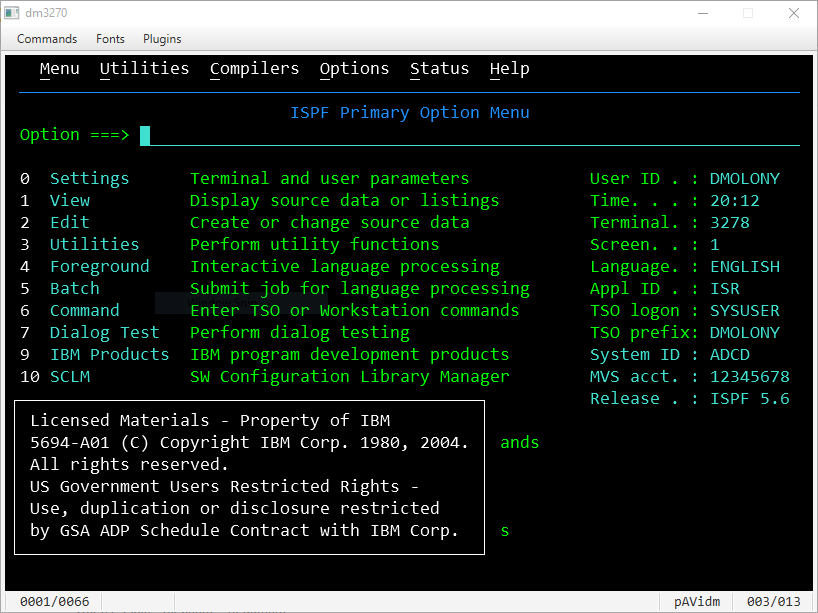The height and width of the screenshot is (613, 818).
Task: Click the TSO prefix value DMOLONY
Action: (x=744, y=332)
